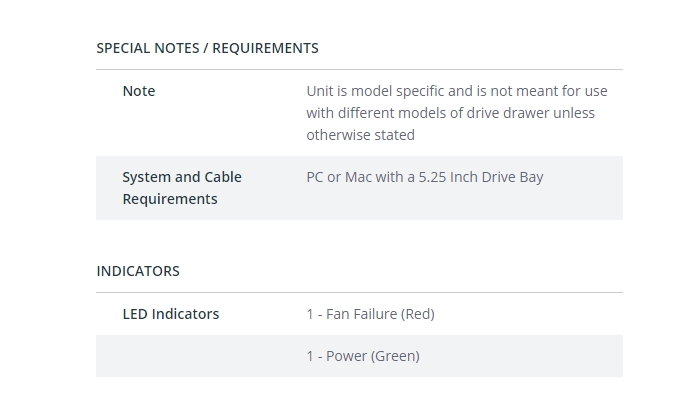Image resolution: width=686 pixels, height=412 pixels.
Task: Click the word '(Red)' in the Fan Failure row
Action: pyautogui.click(x=418, y=314)
